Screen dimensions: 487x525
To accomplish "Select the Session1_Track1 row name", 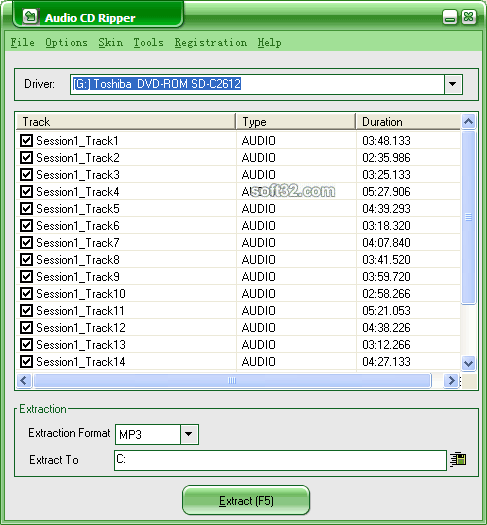I will [77, 141].
